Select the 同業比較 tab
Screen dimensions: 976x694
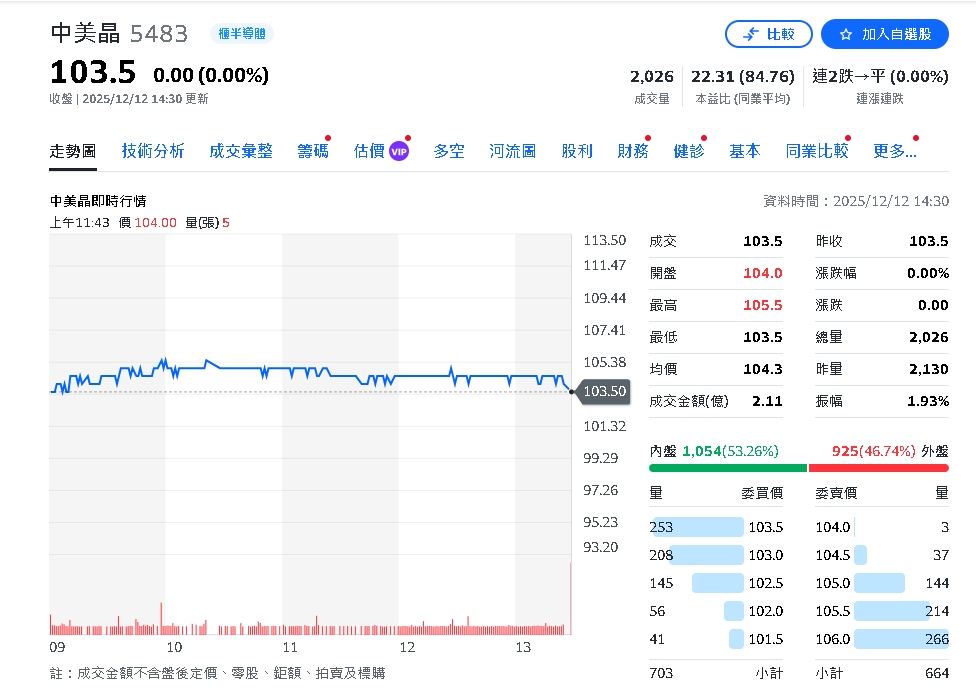click(816, 150)
